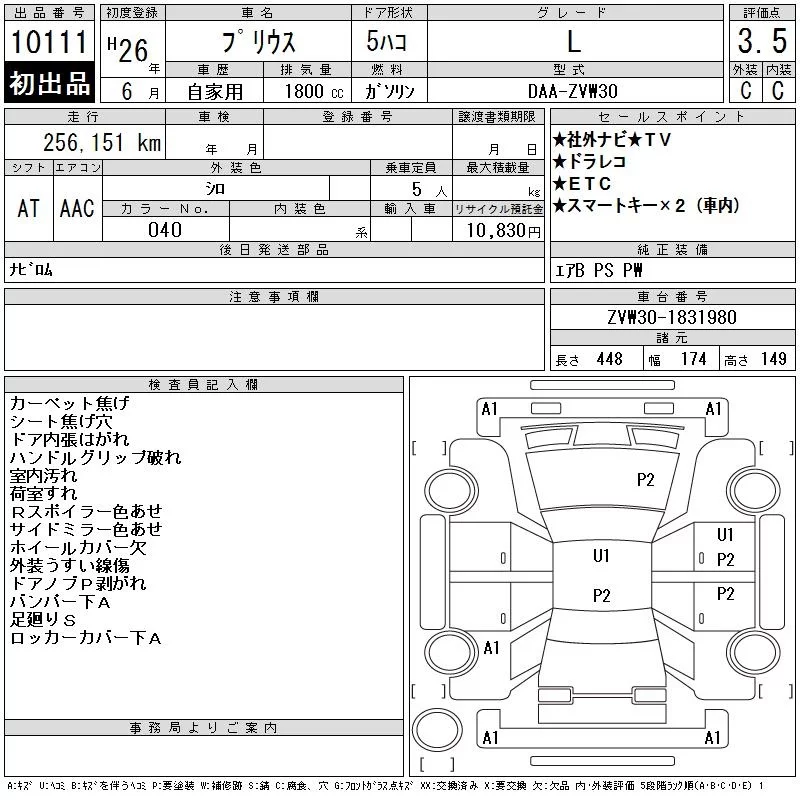Select the displacement value "1800 cc"
This screenshot has width=800, height=800.
[x=314, y=91]
